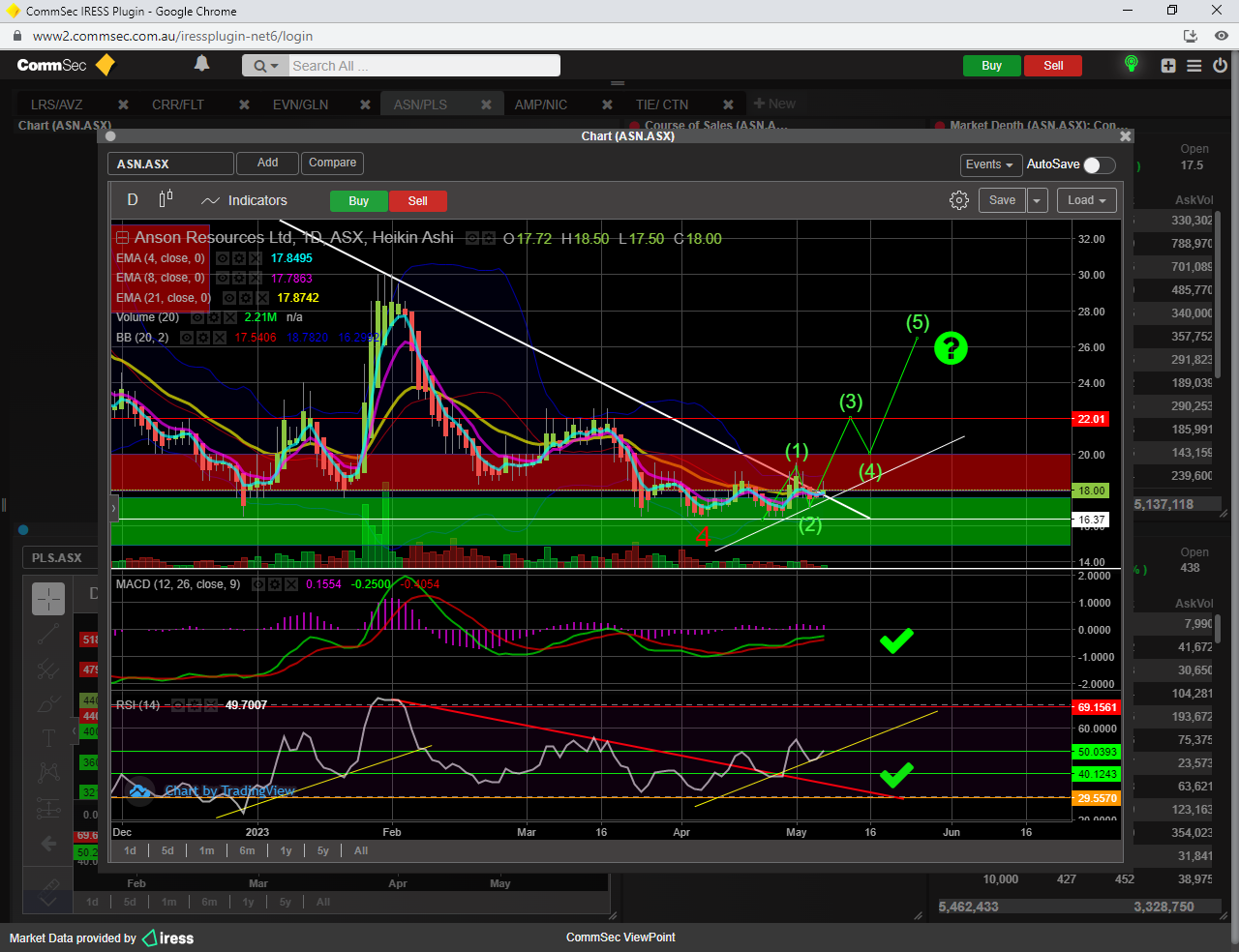Open the candlestick chart style icon
Viewport: 1239px width, 952px height.
click(x=166, y=199)
